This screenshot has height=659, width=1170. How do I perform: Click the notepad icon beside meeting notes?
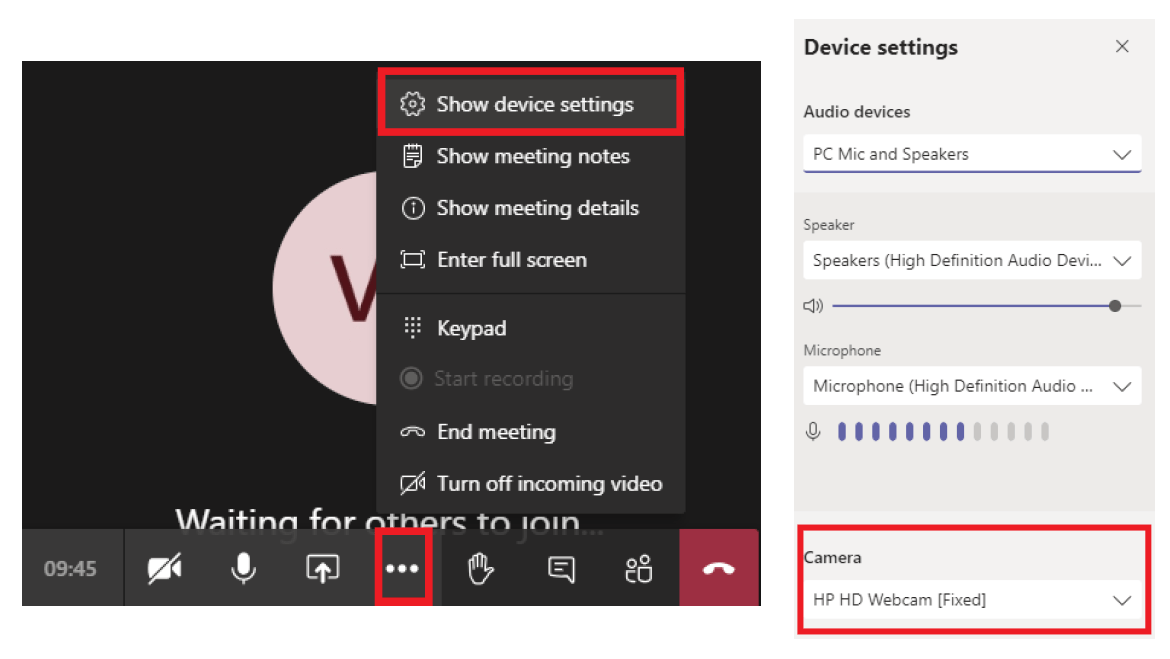point(413,156)
